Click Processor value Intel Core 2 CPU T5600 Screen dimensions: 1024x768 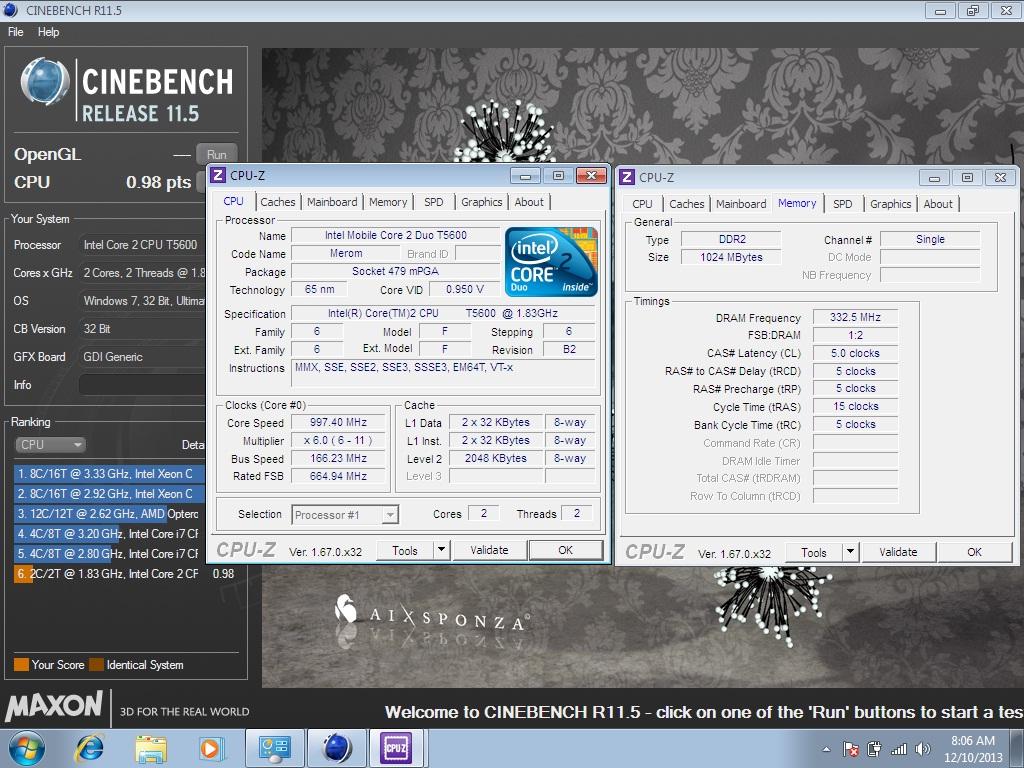coord(140,245)
